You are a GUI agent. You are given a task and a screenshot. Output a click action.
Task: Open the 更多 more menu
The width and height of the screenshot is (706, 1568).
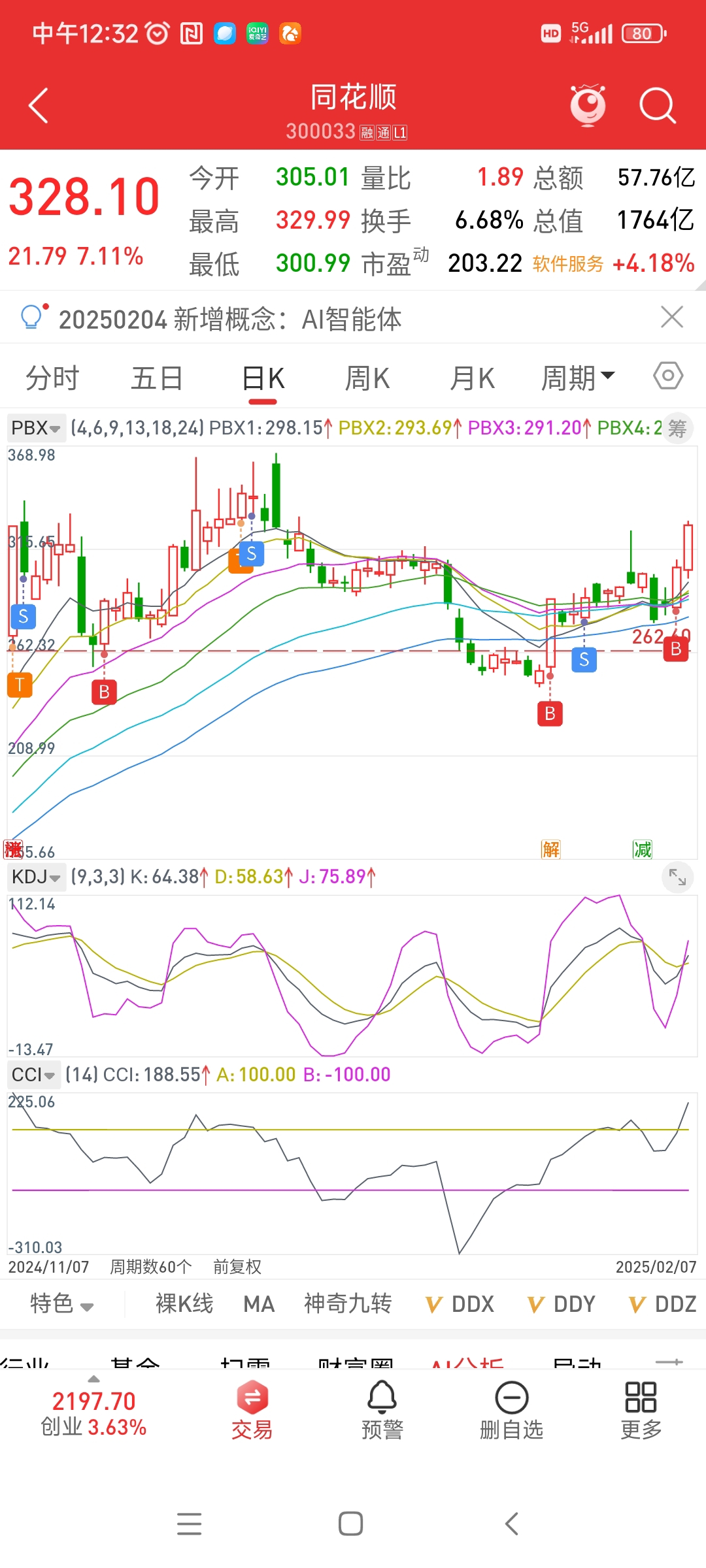coord(641,1410)
